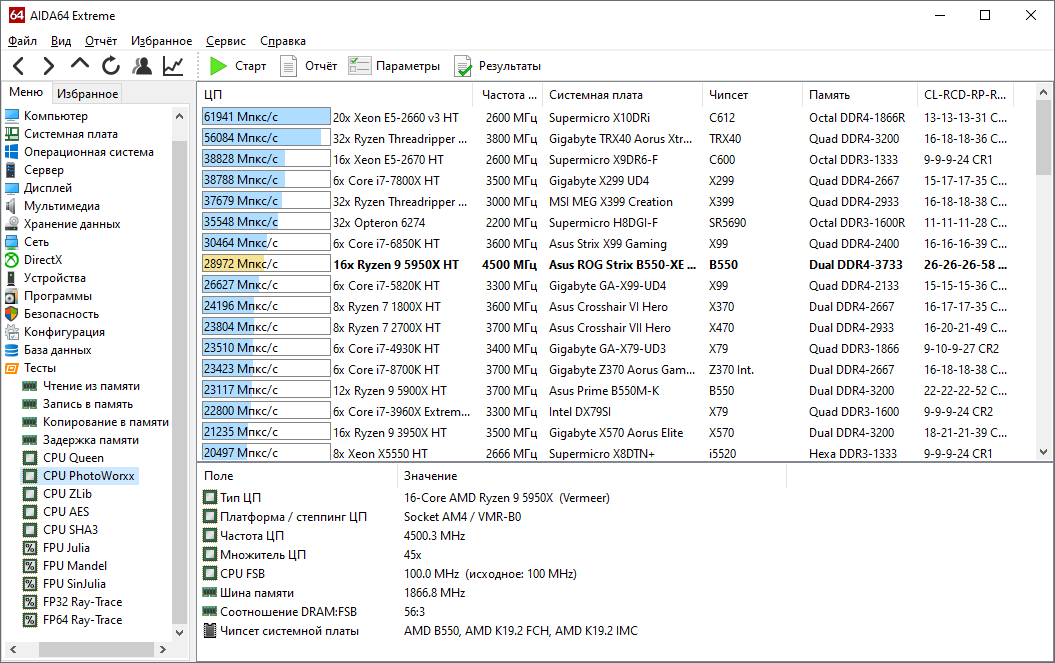Select the CPU AES benchmark
This screenshot has height=663, width=1055.
tap(66, 512)
